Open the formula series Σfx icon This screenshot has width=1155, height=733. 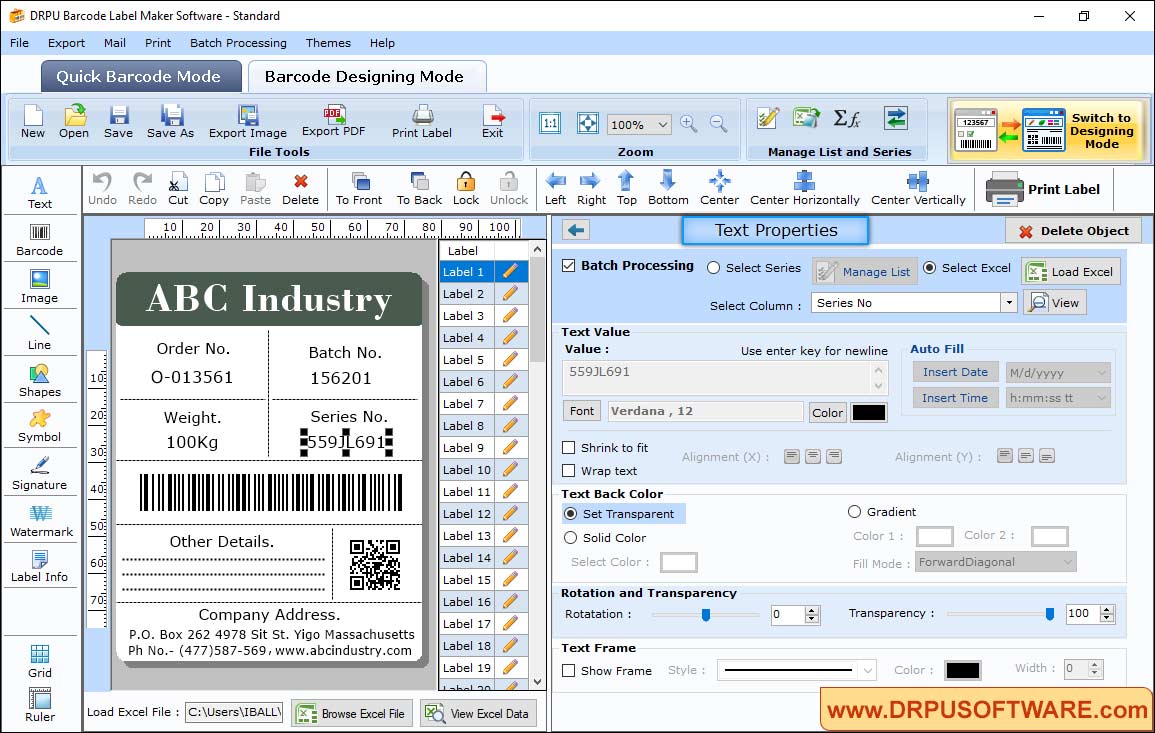point(847,118)
